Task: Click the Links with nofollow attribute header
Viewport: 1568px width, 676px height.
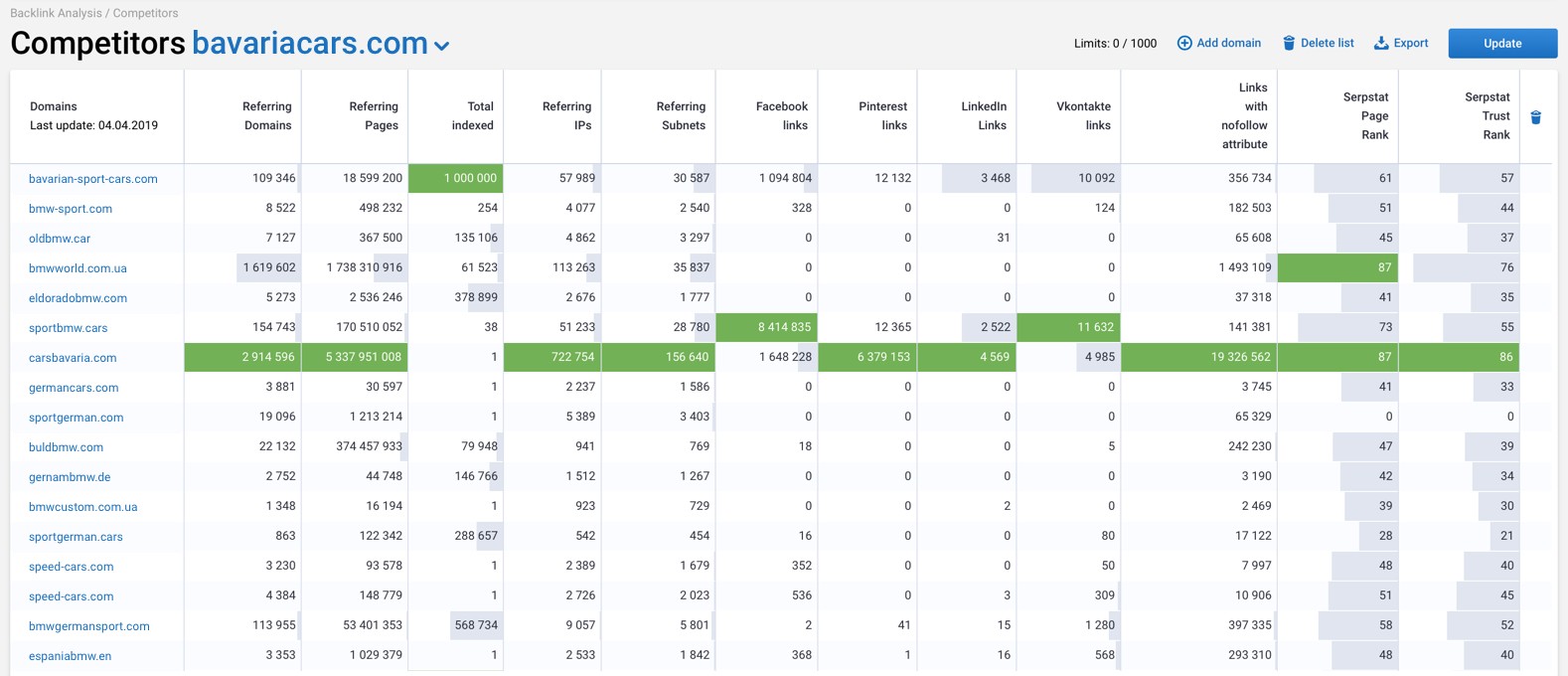Action: pos(1245,115)
